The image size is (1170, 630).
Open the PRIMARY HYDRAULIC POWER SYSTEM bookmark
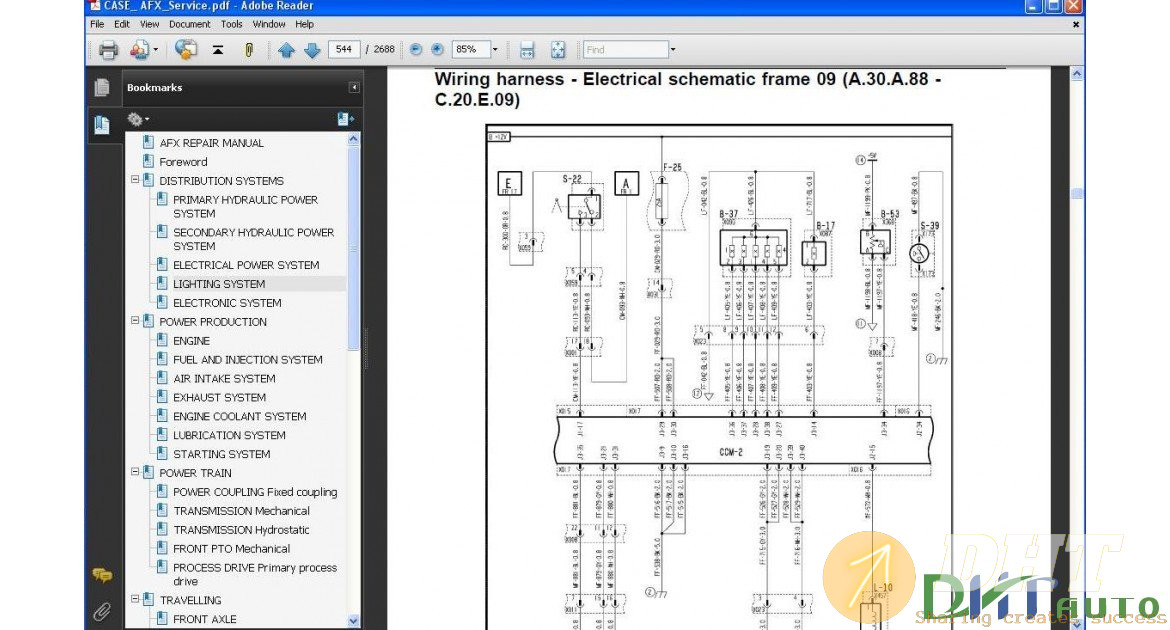click(x=245, y=206)
